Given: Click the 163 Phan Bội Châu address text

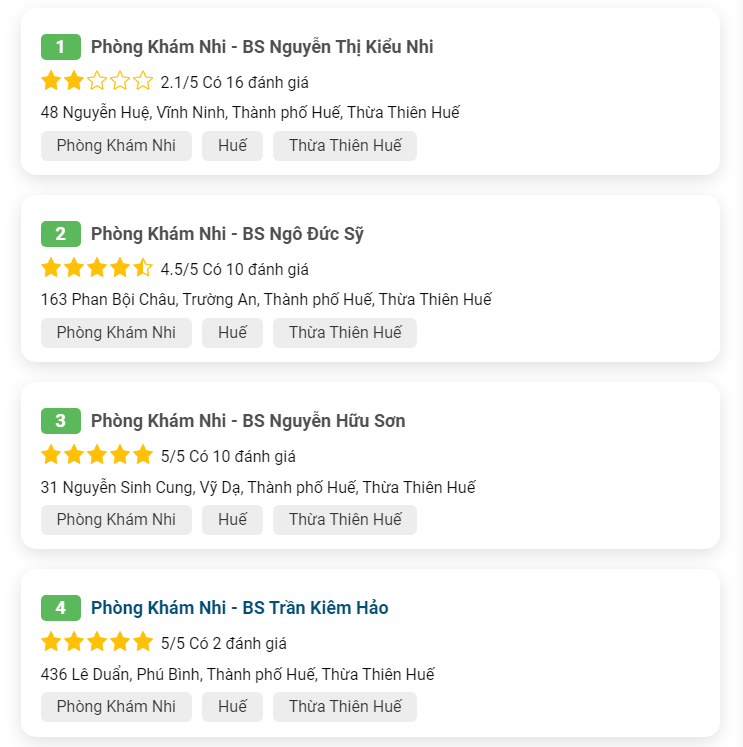Looking at the screenshot, I should point(266,300).
